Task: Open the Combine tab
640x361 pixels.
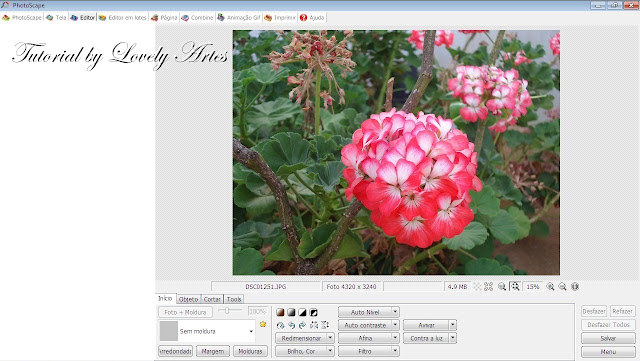Action: [198, 18]
